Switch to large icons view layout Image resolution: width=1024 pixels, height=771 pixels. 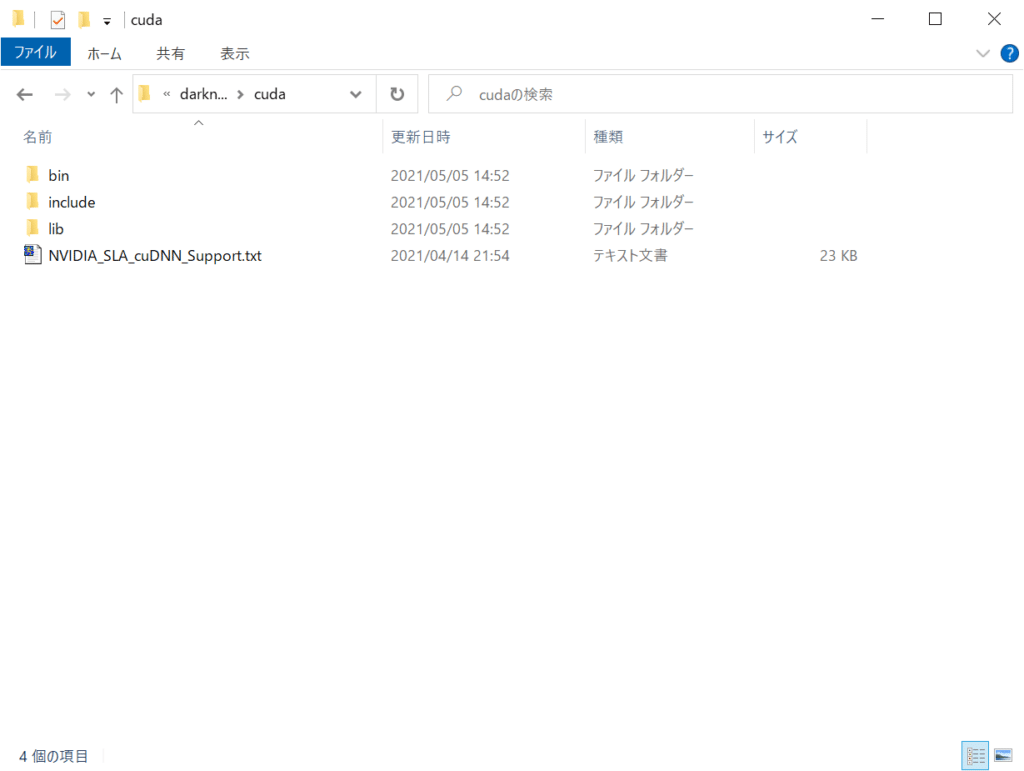(x=1002, y=755)
